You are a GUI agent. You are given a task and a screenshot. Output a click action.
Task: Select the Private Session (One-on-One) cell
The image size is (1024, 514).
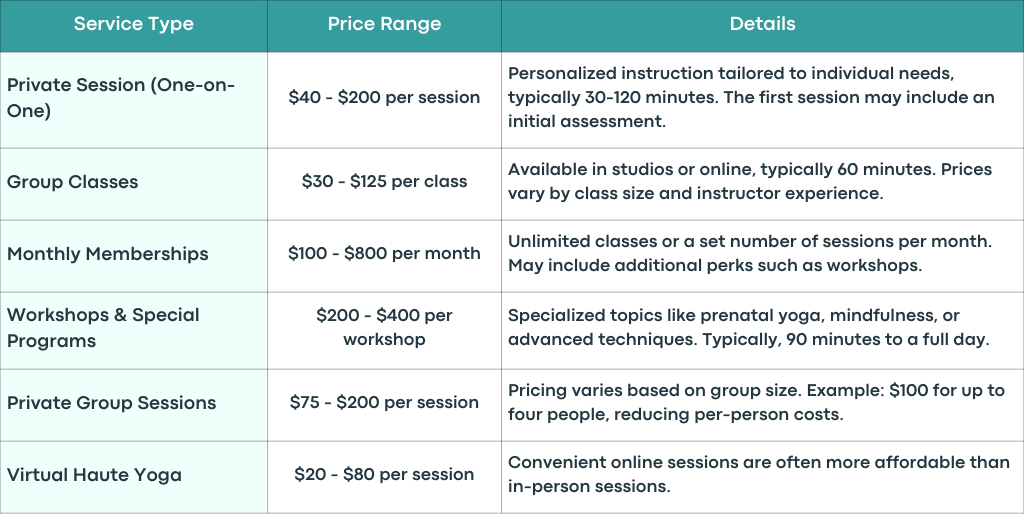[133, 100]
